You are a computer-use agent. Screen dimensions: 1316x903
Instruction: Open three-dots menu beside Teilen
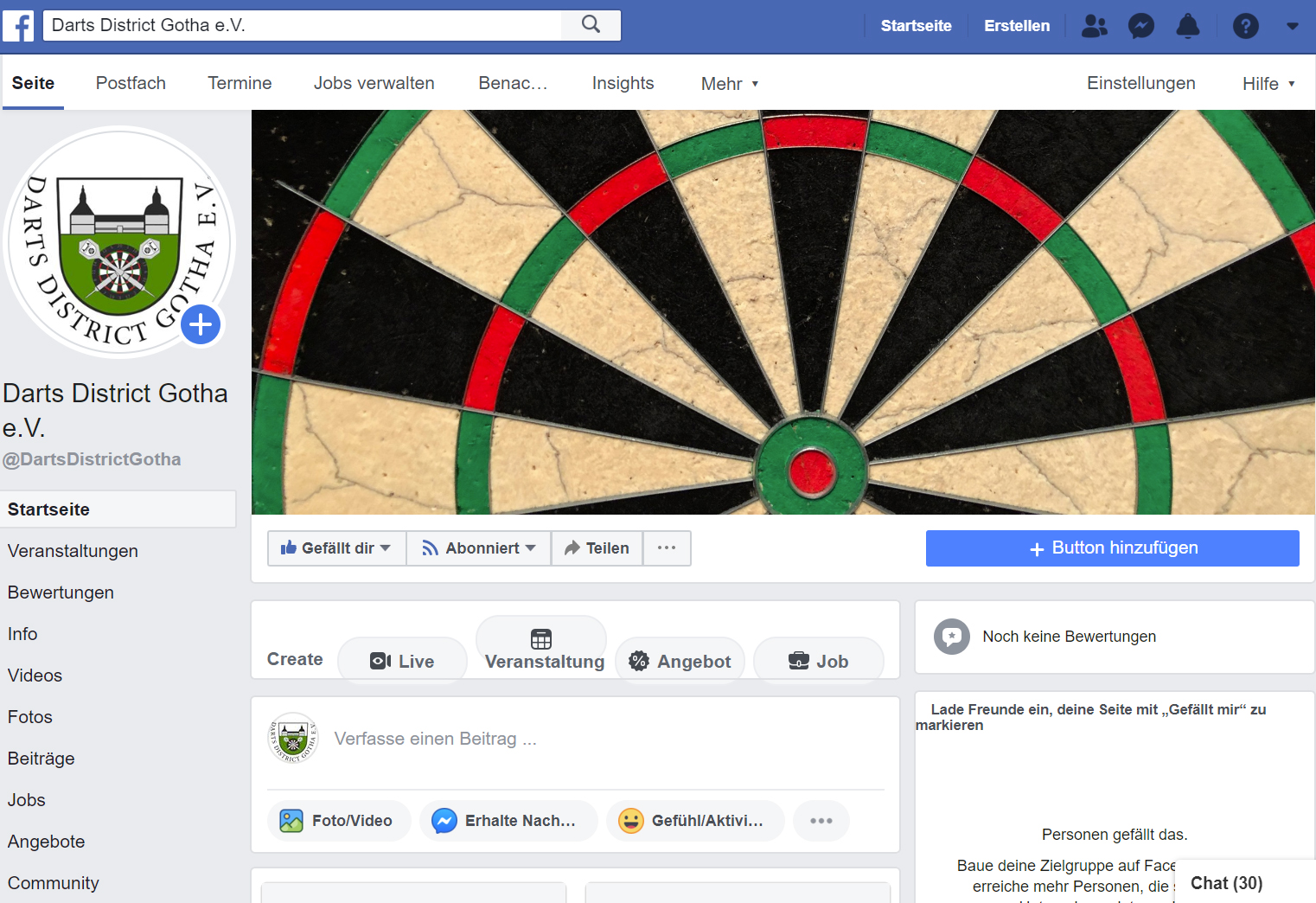pos(667,548)
